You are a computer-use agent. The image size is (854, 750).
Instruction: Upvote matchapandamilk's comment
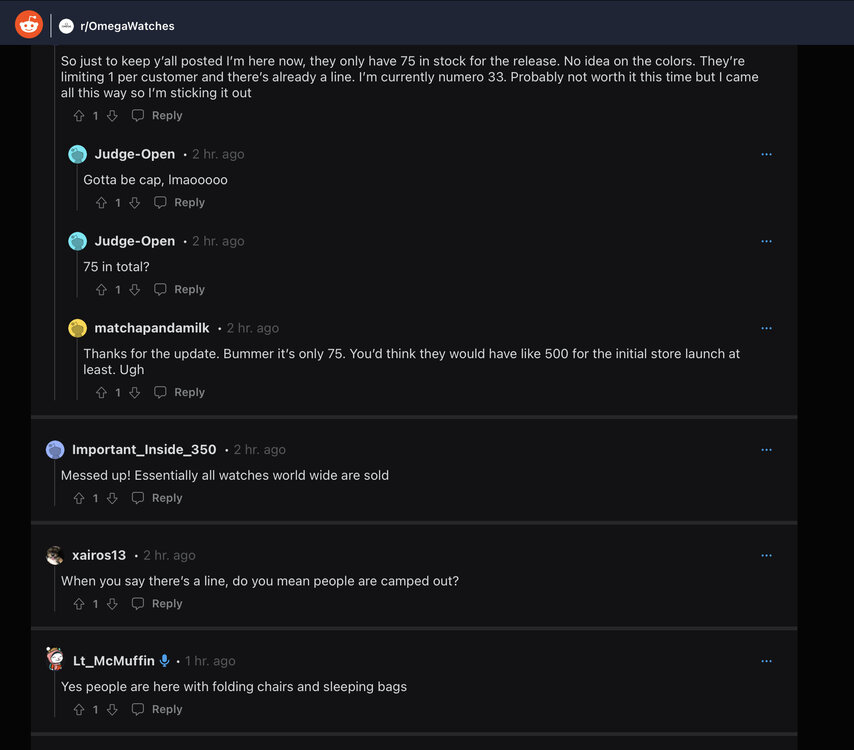coord(101,393)
